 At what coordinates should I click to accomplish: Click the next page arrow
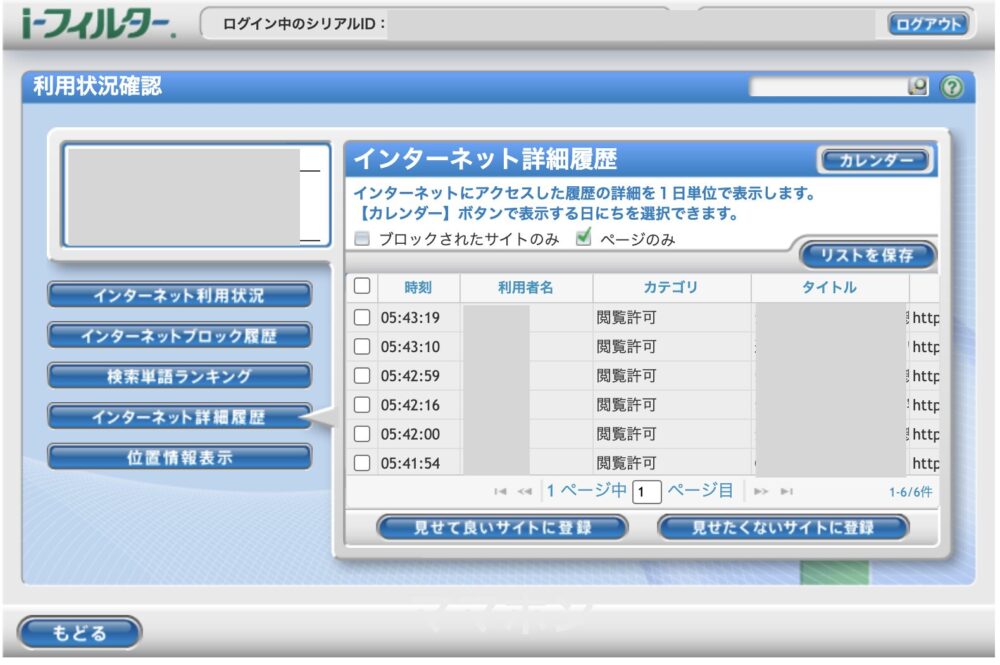click(x=763, y=490)
